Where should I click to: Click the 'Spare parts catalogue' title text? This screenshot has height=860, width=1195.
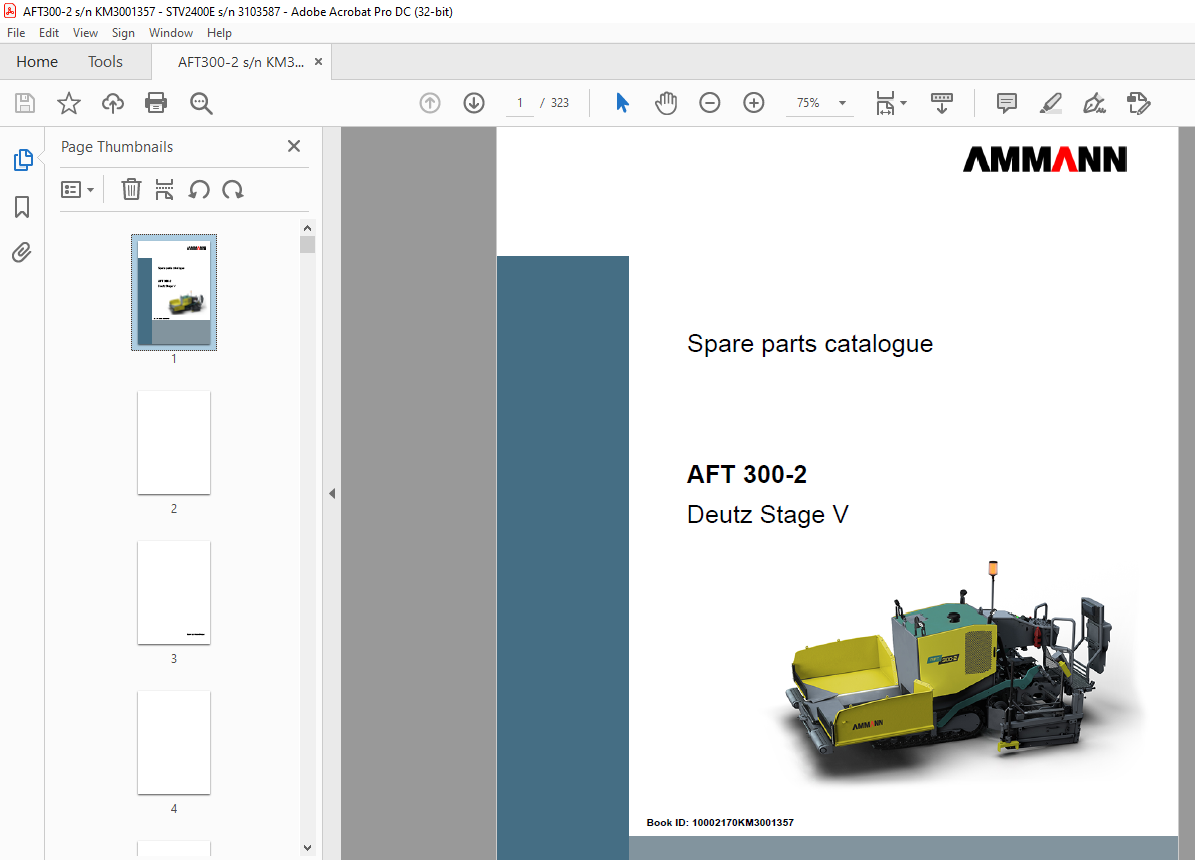coord(809,344)
